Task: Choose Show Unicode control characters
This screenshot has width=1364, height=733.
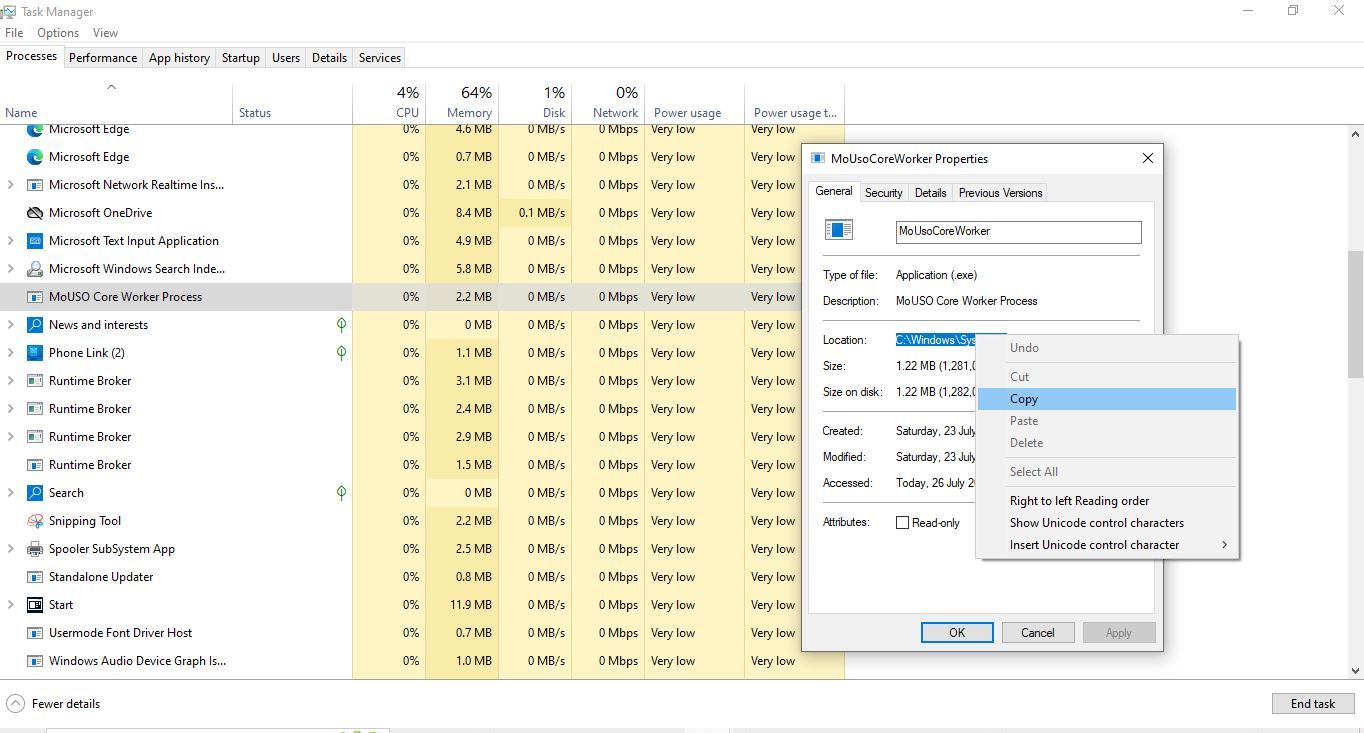Action: (1107, 523)
